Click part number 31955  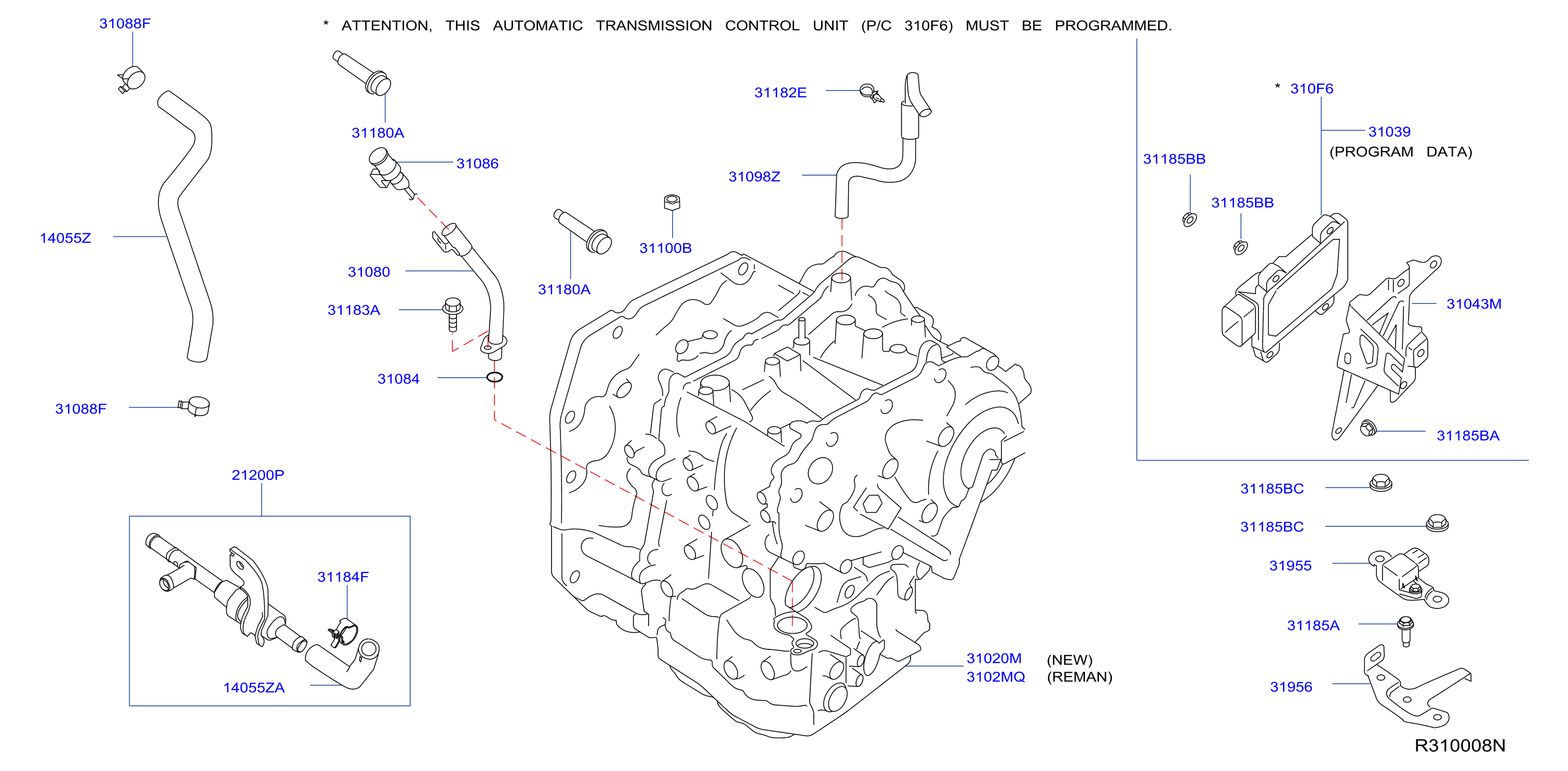click(x=1290, y=566)
